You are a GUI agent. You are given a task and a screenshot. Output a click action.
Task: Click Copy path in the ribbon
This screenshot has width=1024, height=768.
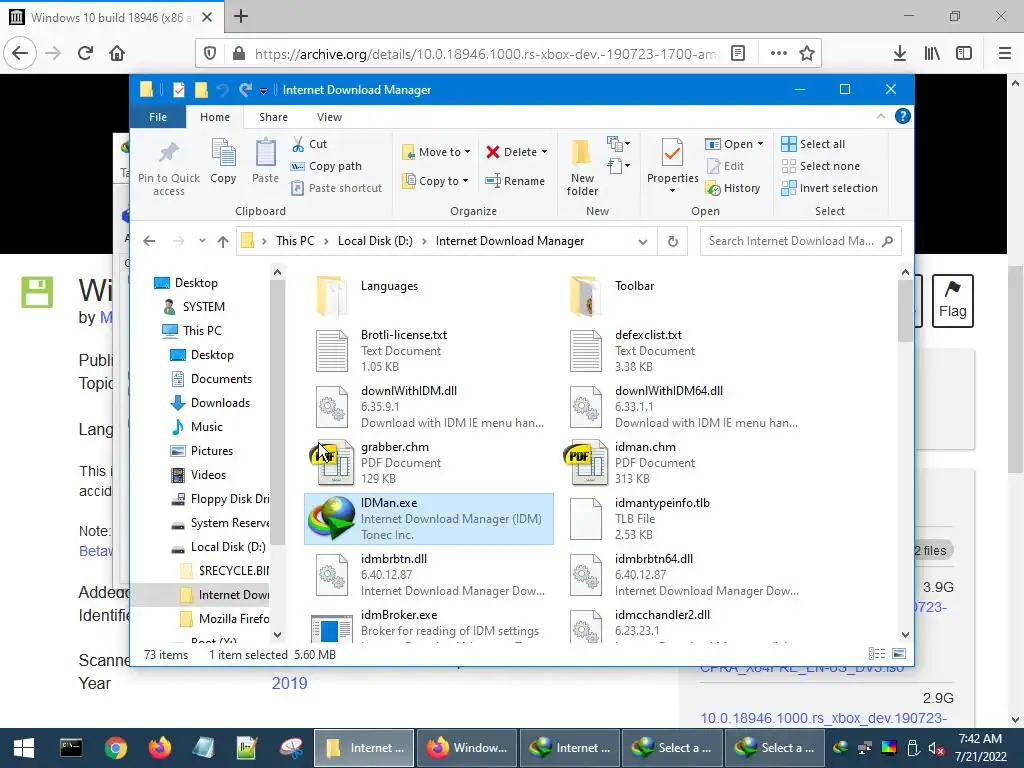tap(326, 166)
